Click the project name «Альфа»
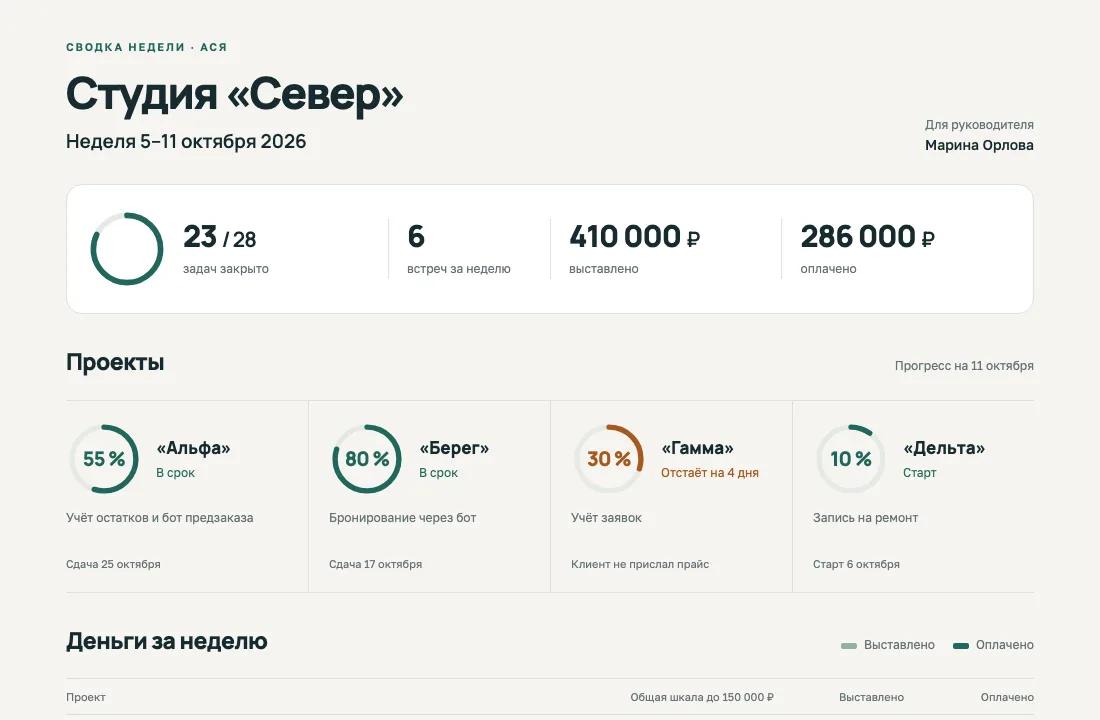 click(193, 448)
